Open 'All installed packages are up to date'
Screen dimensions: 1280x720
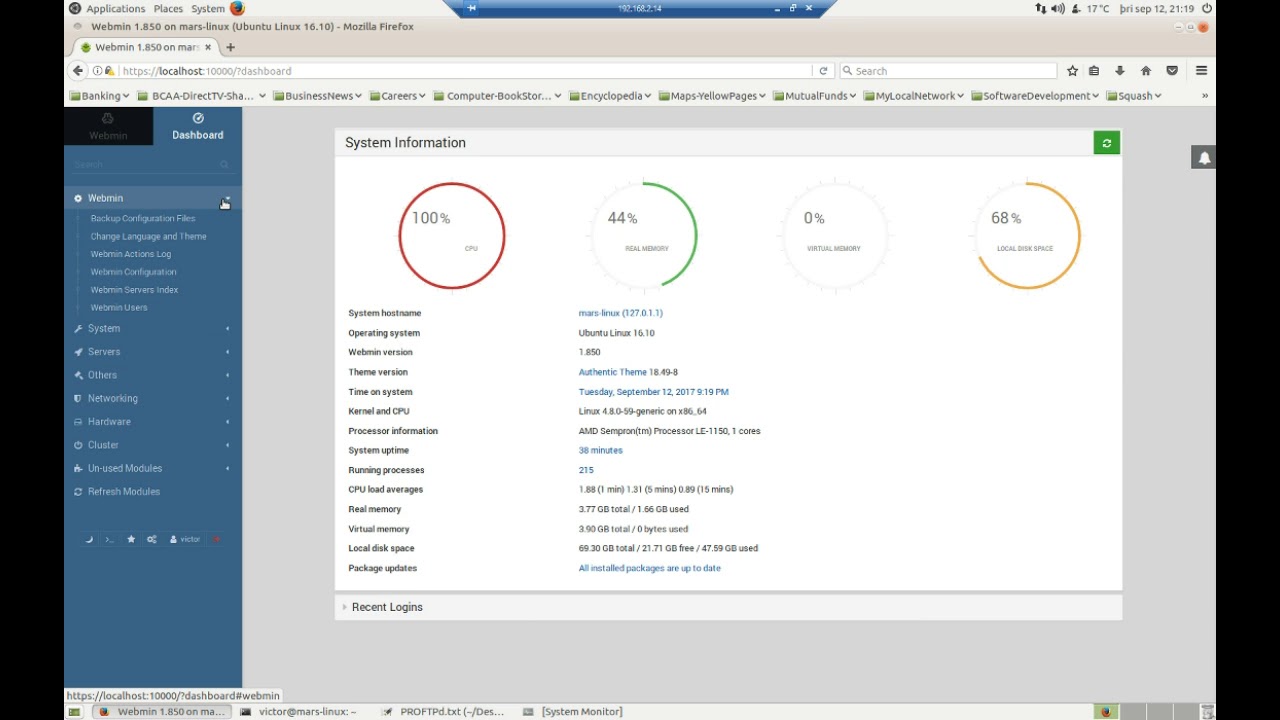(649, 568)
